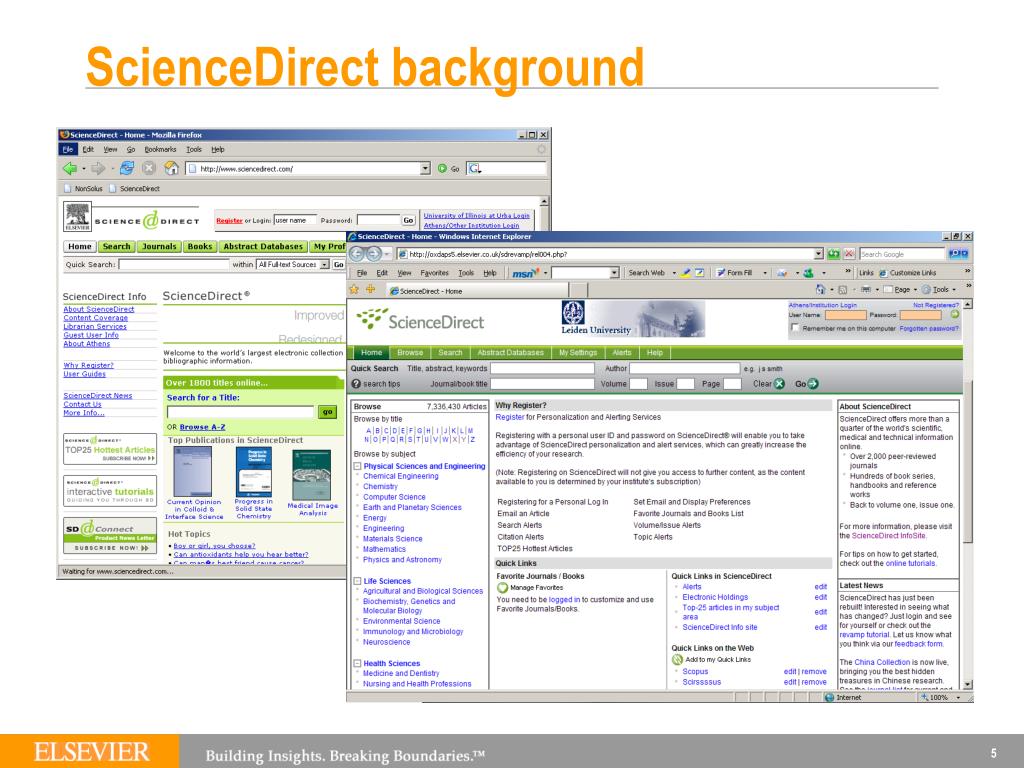1024x768 pixels.
Task: Click the Elsevier tree logo in the old ScienceDirect page
Action: 77,217
